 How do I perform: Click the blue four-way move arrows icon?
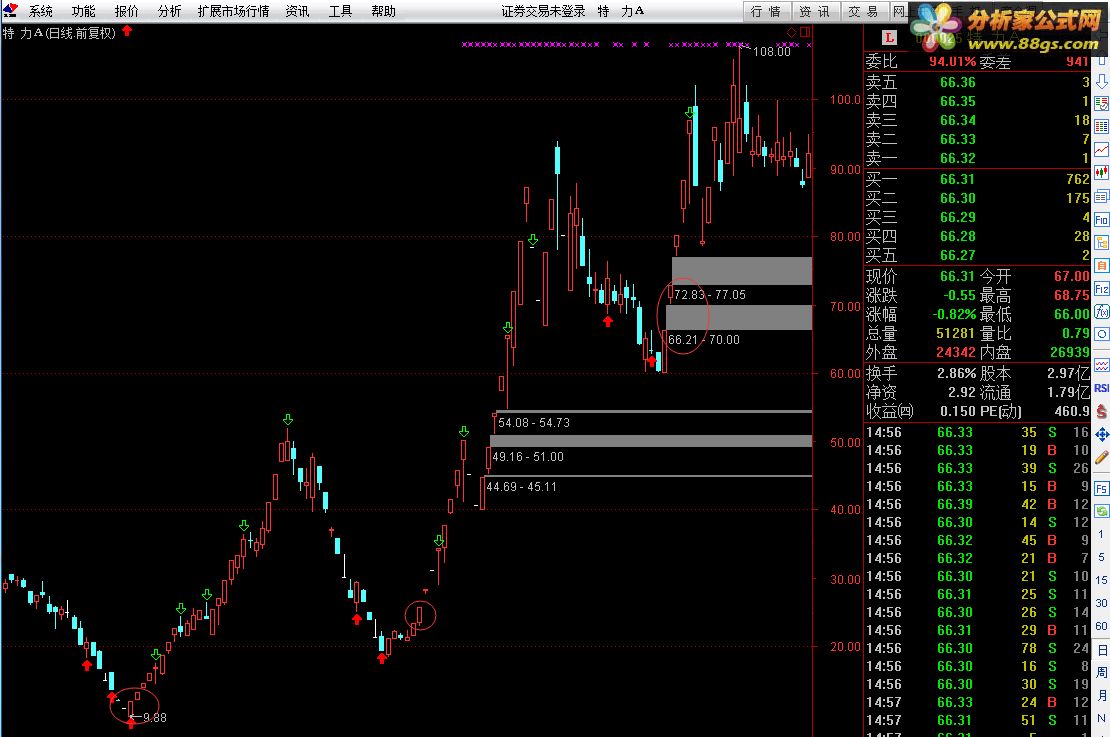pyautogui.click(x=1102, y=435)
